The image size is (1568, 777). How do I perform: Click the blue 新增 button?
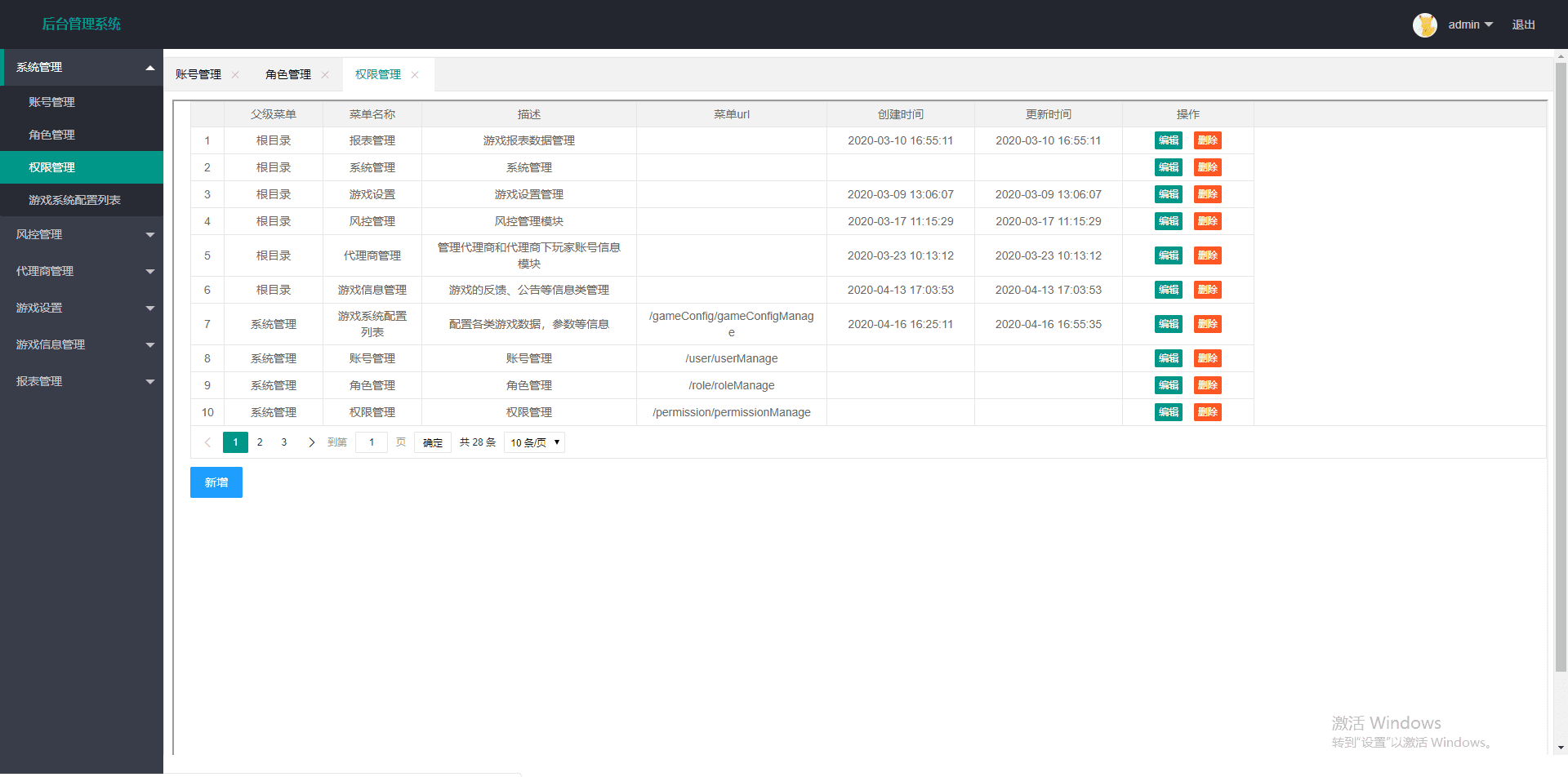(216, 482)
